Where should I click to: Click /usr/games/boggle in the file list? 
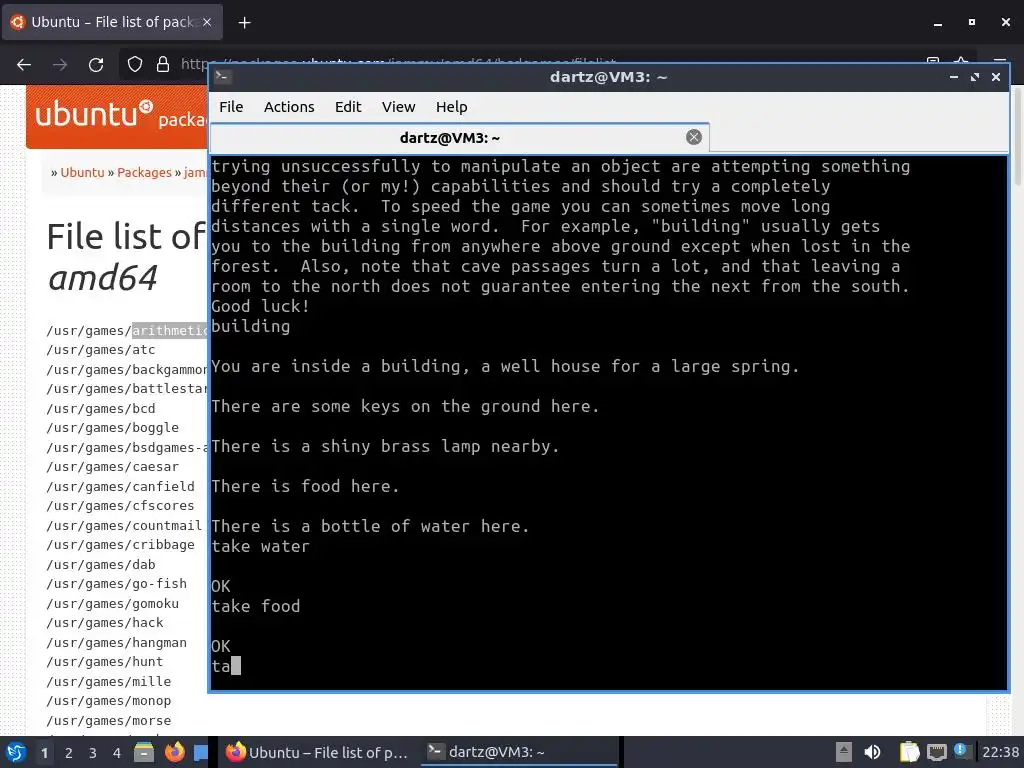tap(112, 428)
